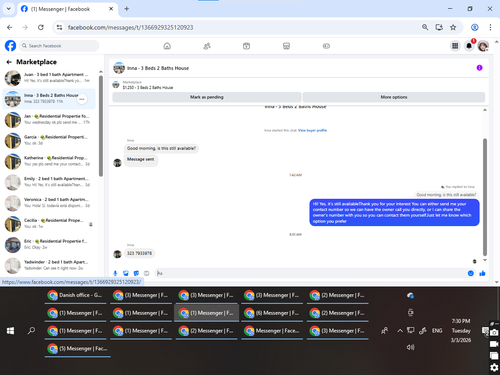Open the notifications bell
Image resolution: width=500 pixels, height=375 pixels.
coord(469,46)
